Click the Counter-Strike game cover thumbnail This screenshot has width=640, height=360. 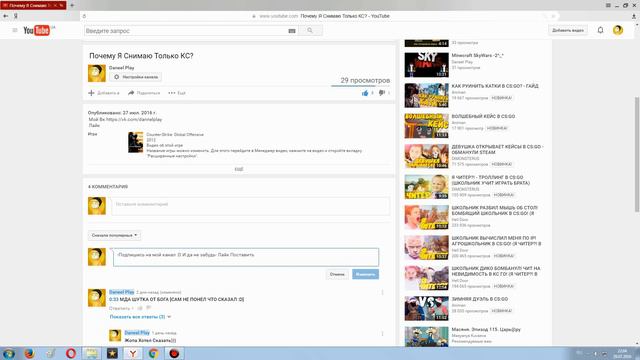tap(136, 142)
